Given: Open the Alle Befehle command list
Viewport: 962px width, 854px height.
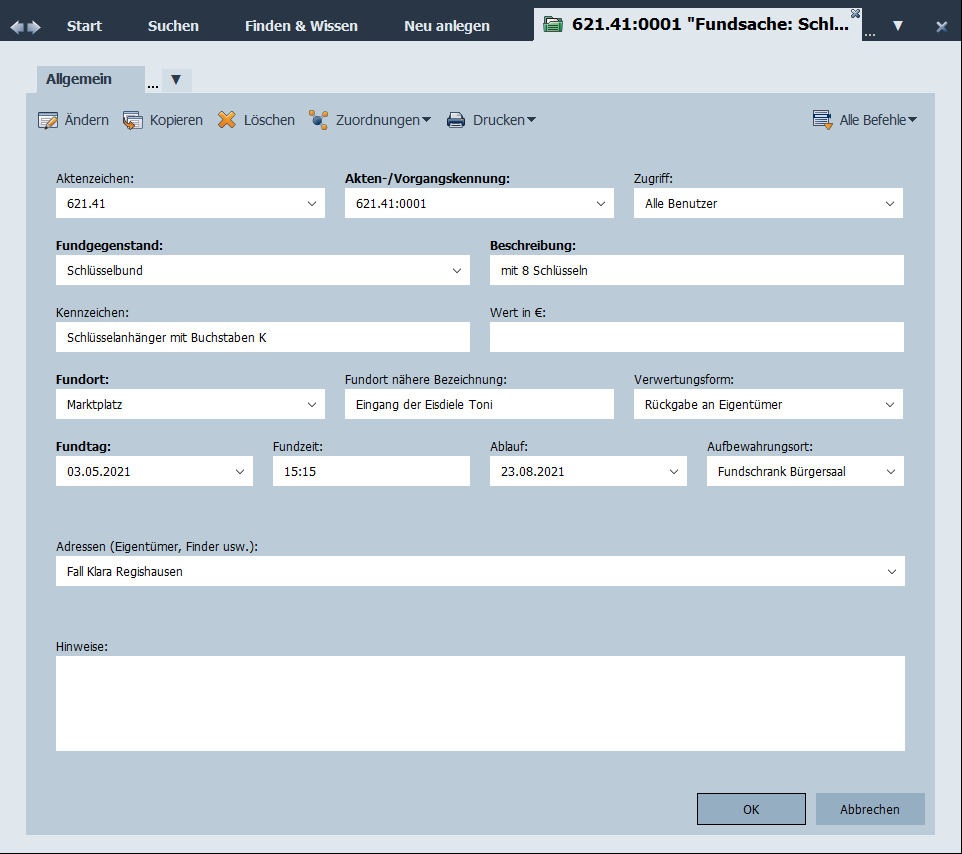Looking at the screenshot, I should (865, 120).
